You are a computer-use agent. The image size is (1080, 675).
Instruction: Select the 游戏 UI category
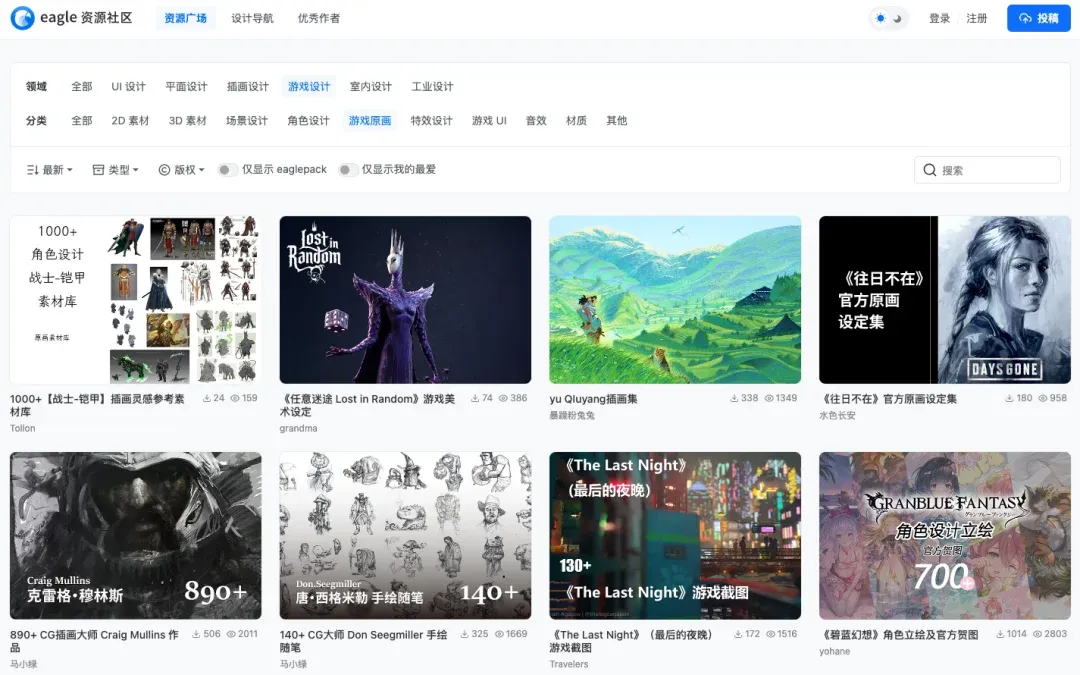489,121
